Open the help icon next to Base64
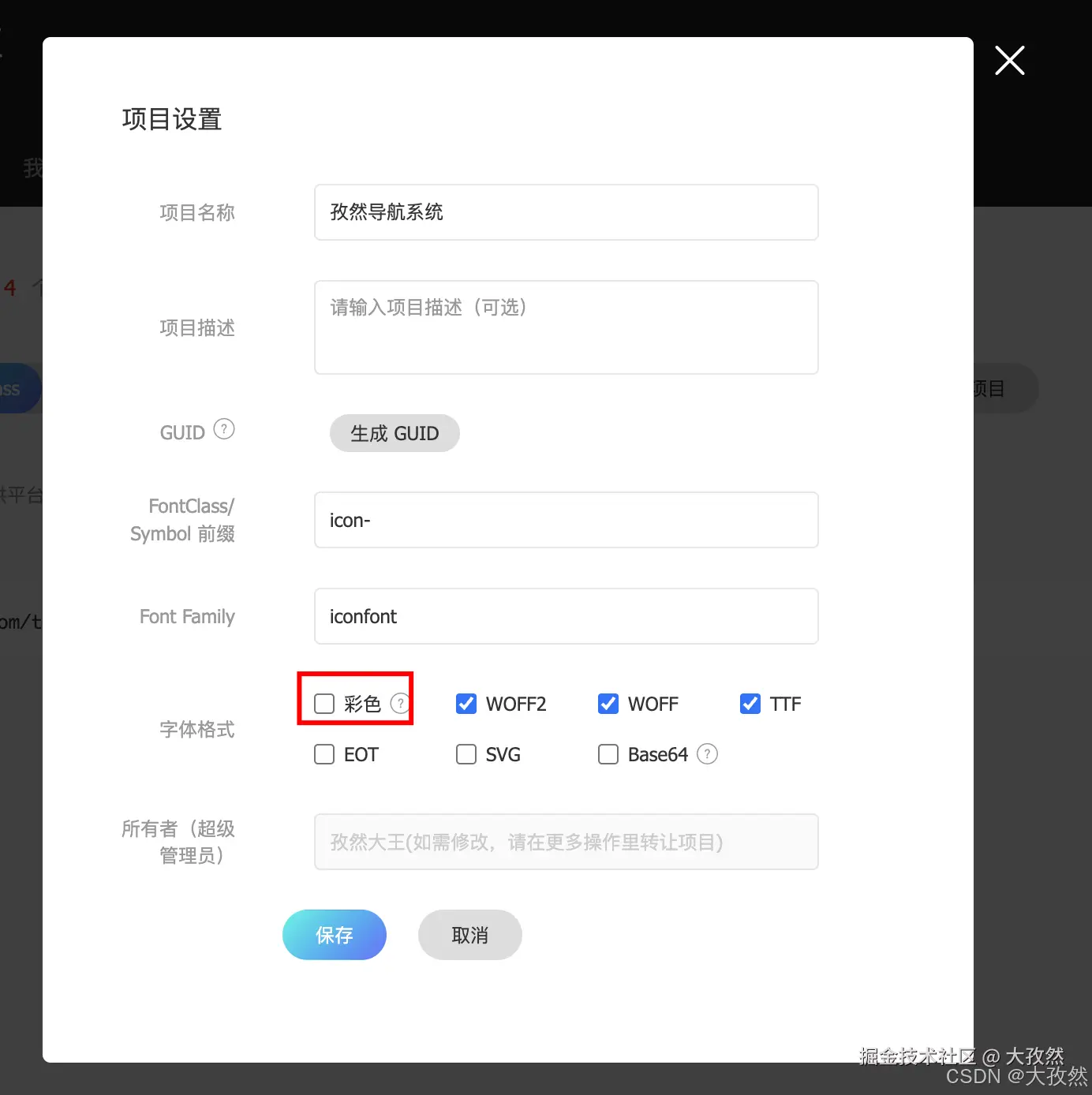1092x1095 pixels. pyautogui.click(x=707, y=754)
